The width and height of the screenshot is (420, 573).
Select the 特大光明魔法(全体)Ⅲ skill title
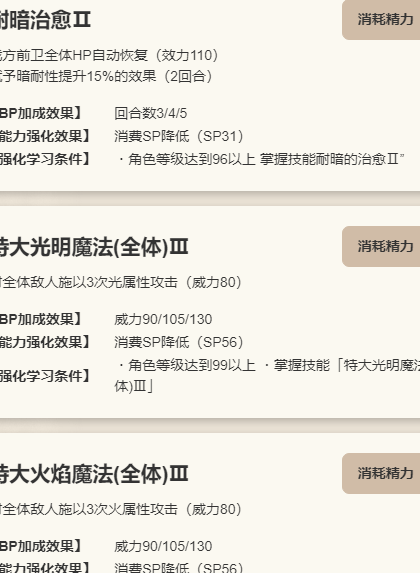[94, 247]
